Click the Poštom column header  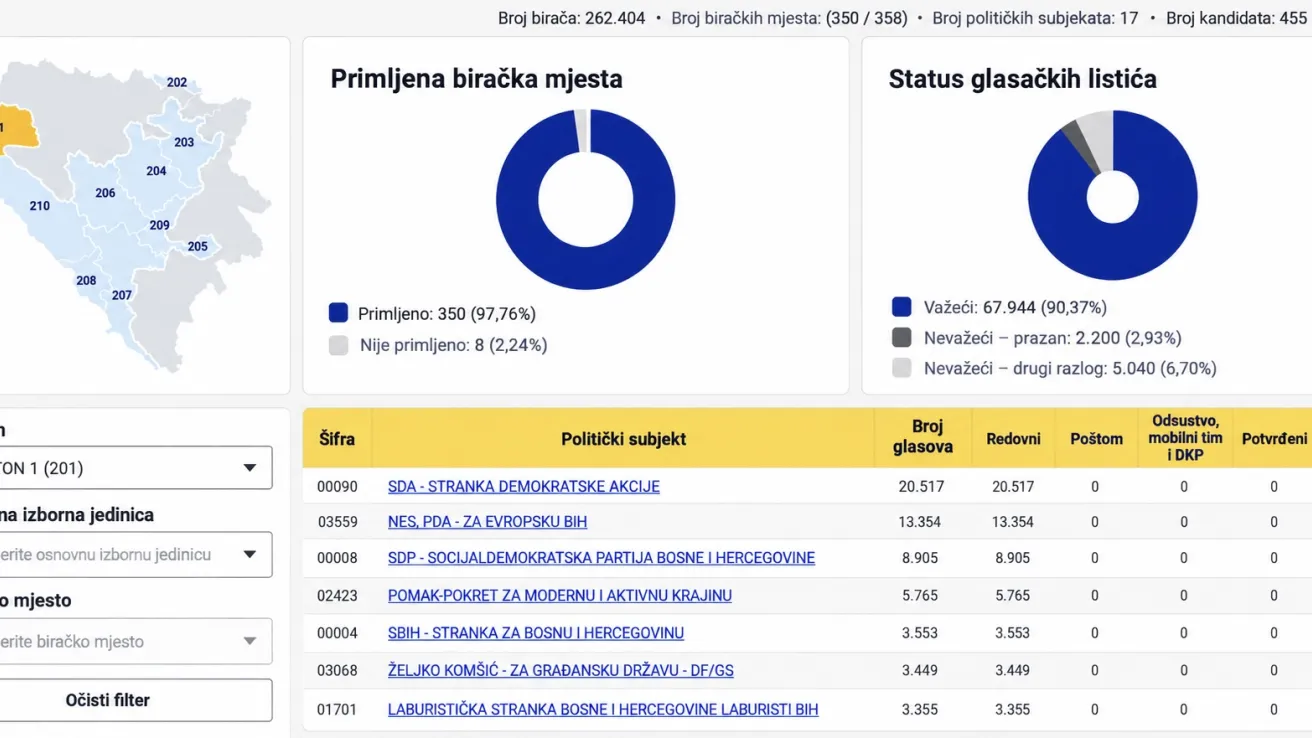(x=1096, y=438)
